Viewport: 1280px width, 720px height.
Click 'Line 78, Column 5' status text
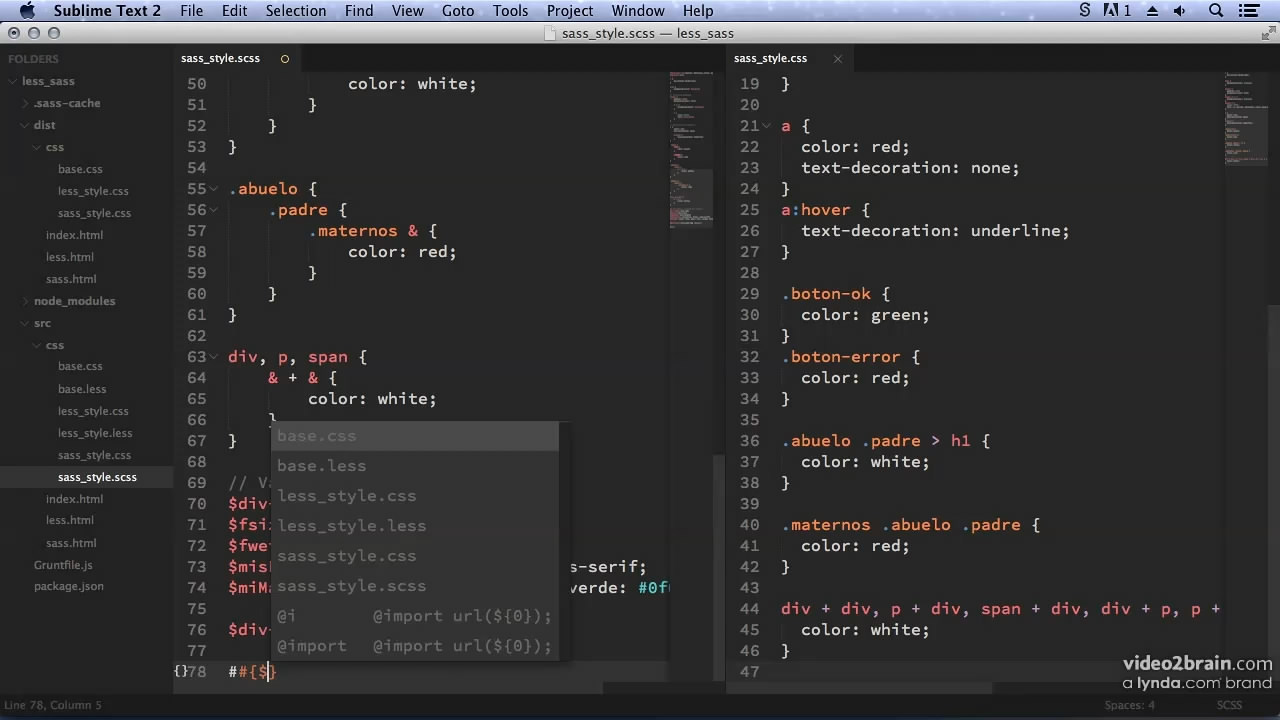pos(52,705)
